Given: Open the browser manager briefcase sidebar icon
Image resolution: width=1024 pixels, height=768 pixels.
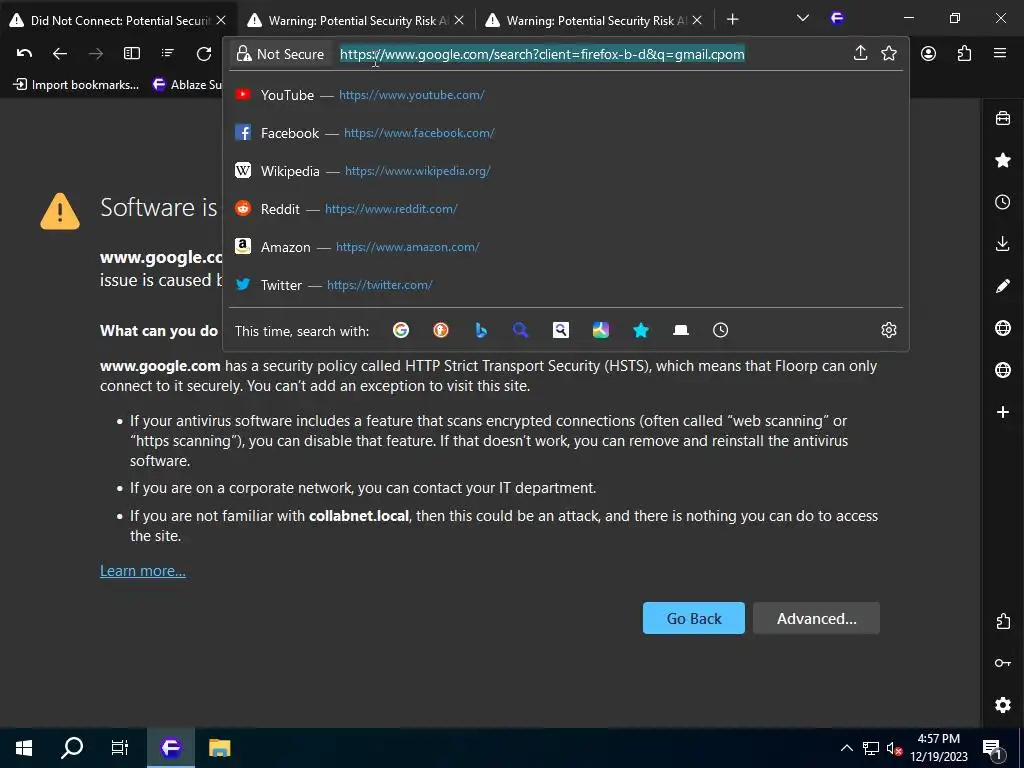Looking at the screenshot, I should coord(1002,119).
